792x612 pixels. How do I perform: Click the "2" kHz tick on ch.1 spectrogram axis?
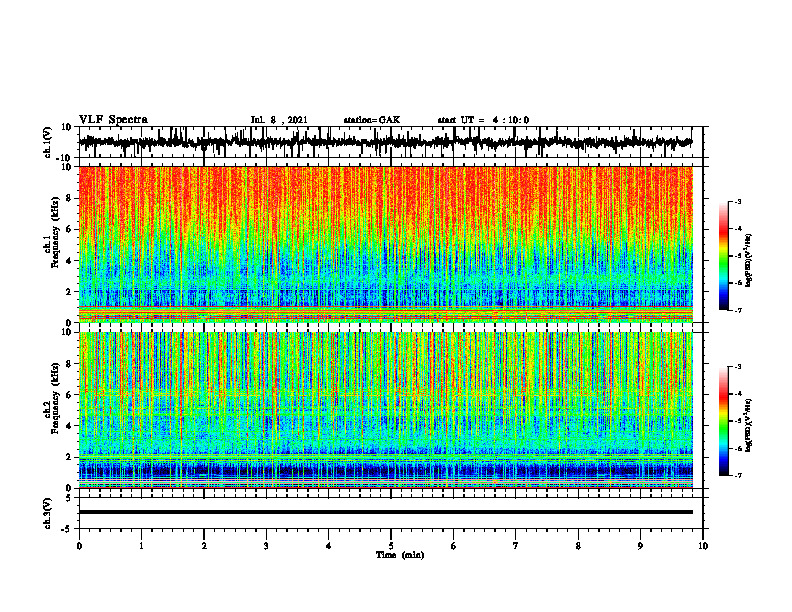point(70,292)
